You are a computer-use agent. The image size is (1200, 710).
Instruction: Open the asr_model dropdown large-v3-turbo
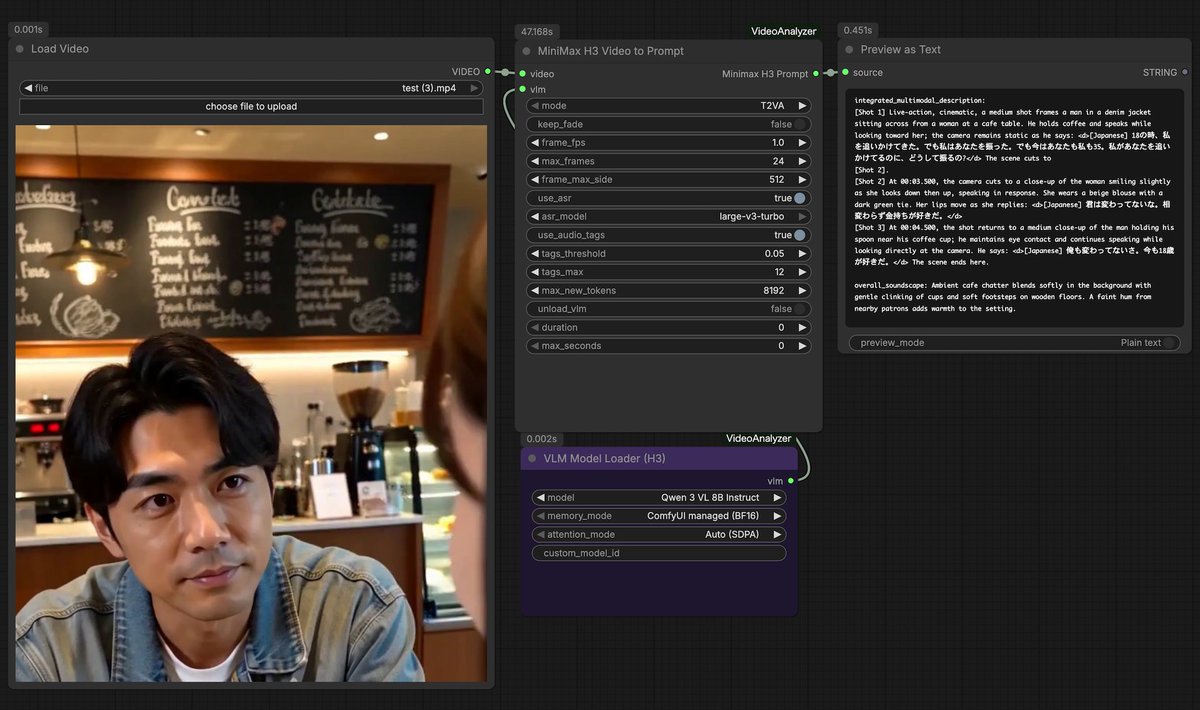pyautogui.click(x=668, y=216)
